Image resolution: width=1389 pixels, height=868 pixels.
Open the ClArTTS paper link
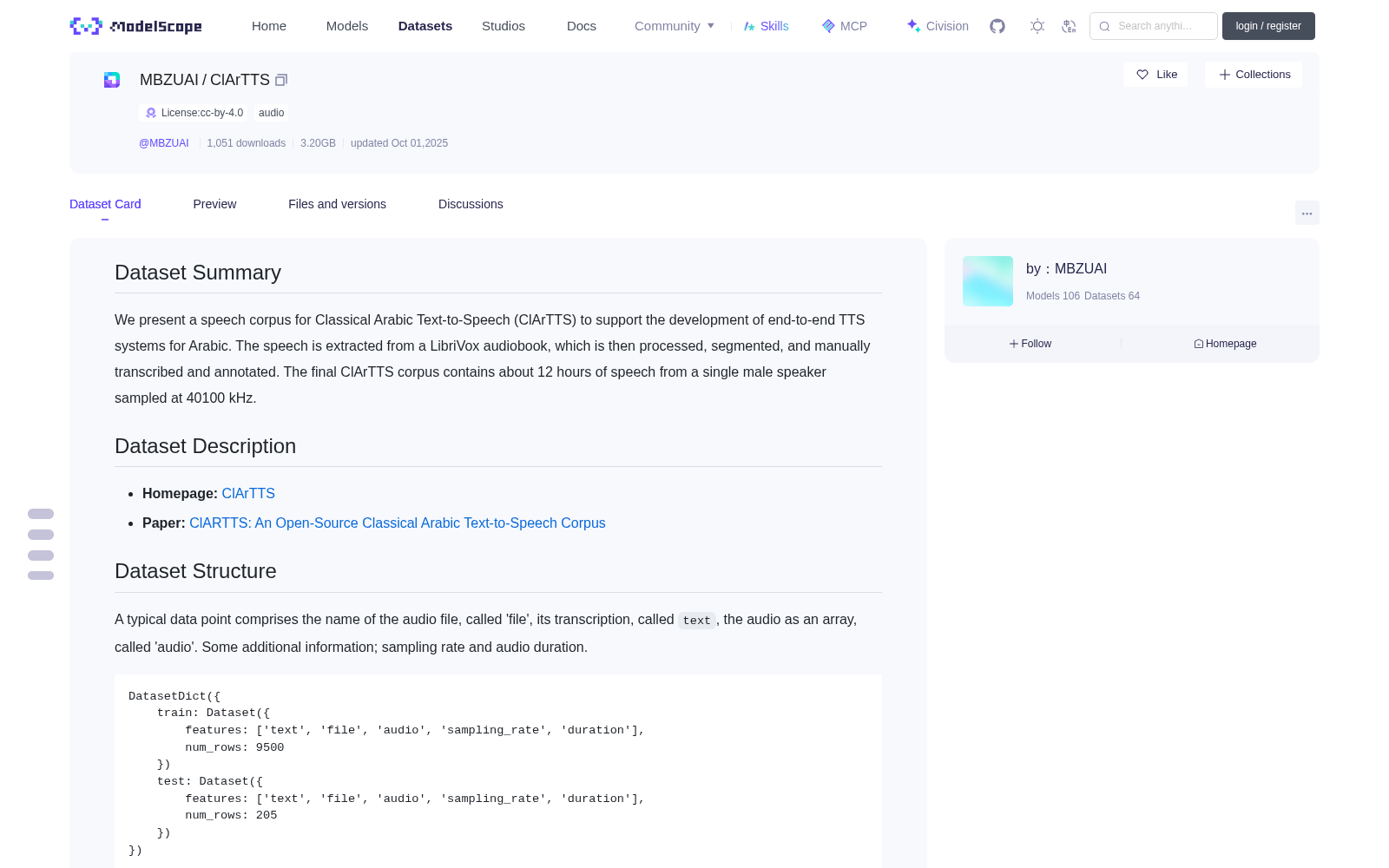pos(398,523)
